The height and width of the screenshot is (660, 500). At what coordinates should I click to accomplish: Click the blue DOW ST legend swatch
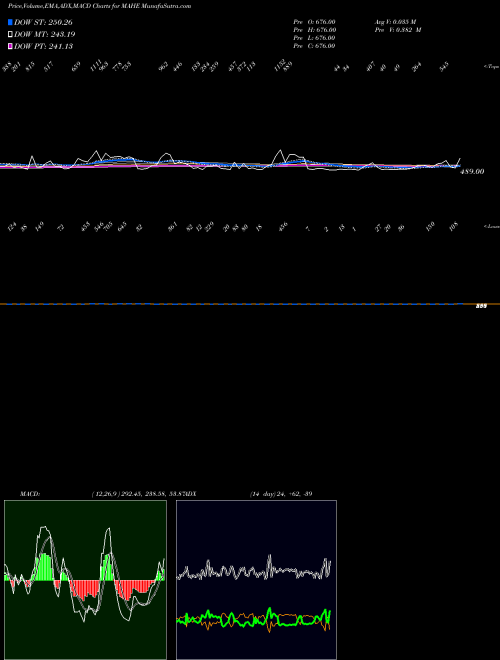[10, 22]
